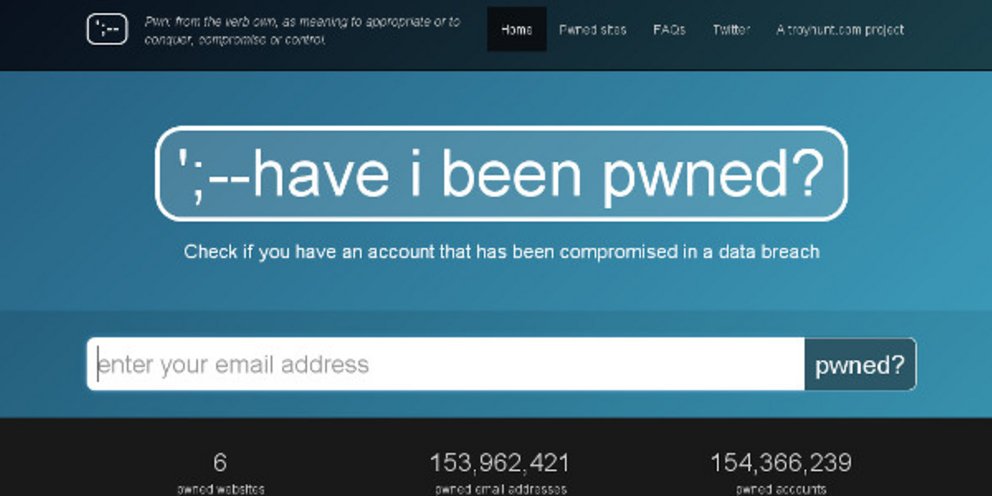Click the 'Check if you have an account' subtitle
992x496 pixels.
[x=502, y=252]
